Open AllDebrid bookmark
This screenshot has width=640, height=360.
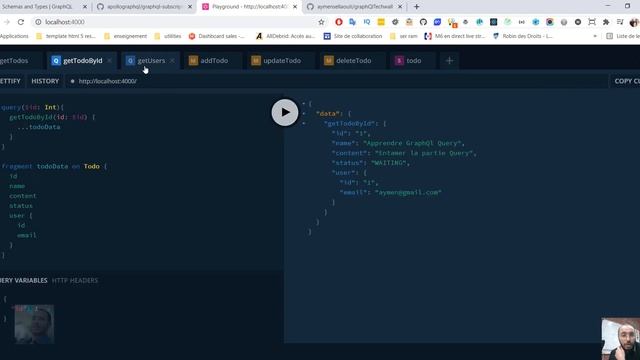(285, 36)
